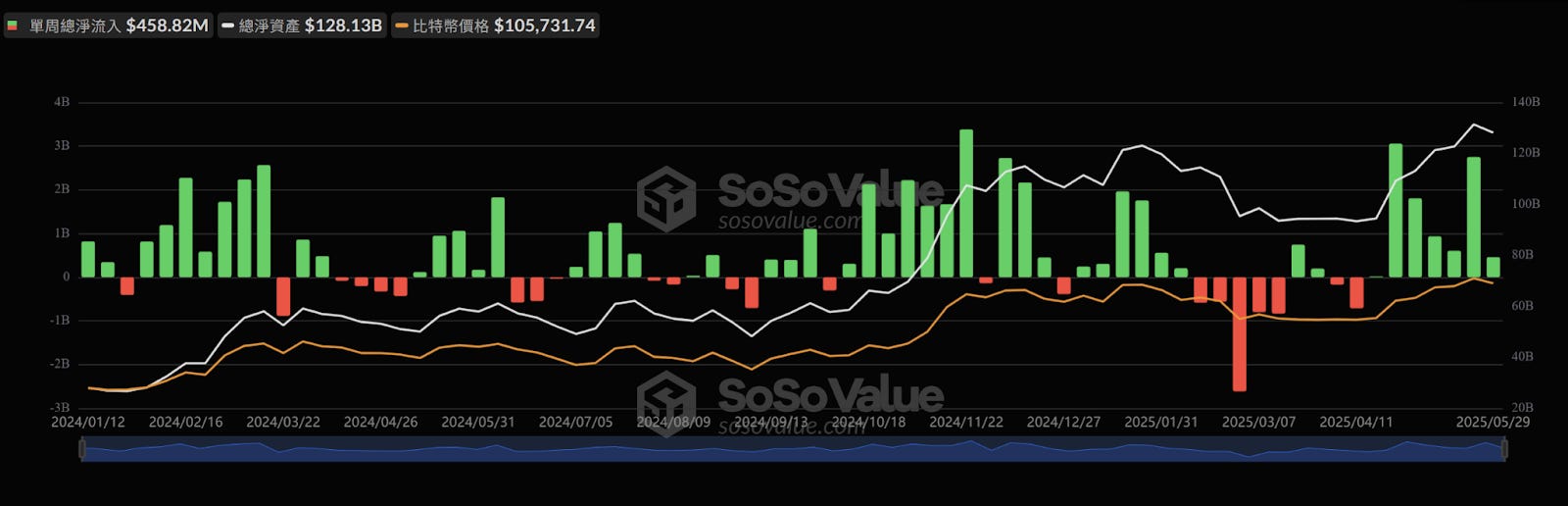1568x506 pixels.
Task: Click the x-axis date 2025/03/07
Action: [1259, 422]
